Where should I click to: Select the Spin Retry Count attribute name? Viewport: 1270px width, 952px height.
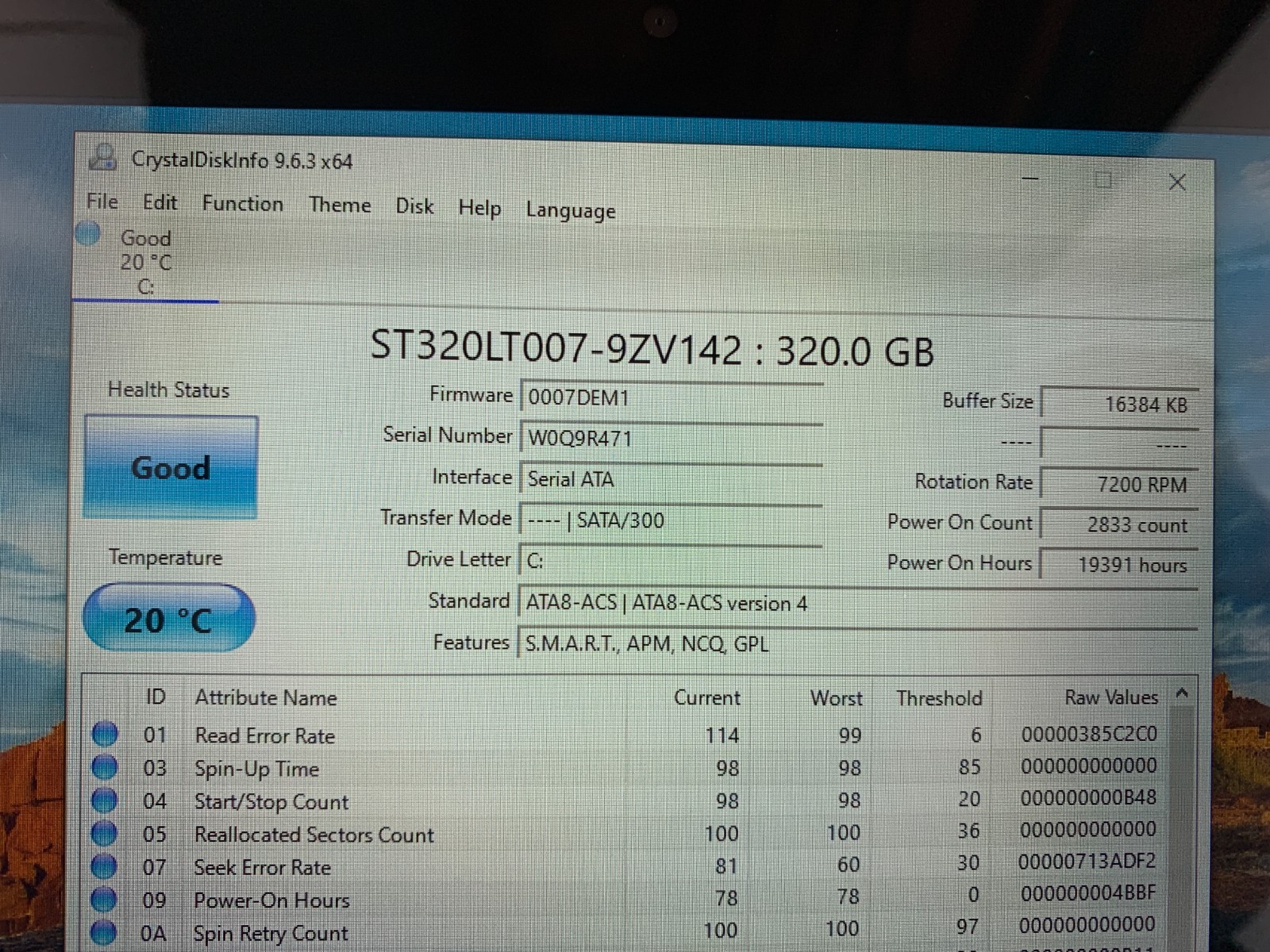point(271,934)
